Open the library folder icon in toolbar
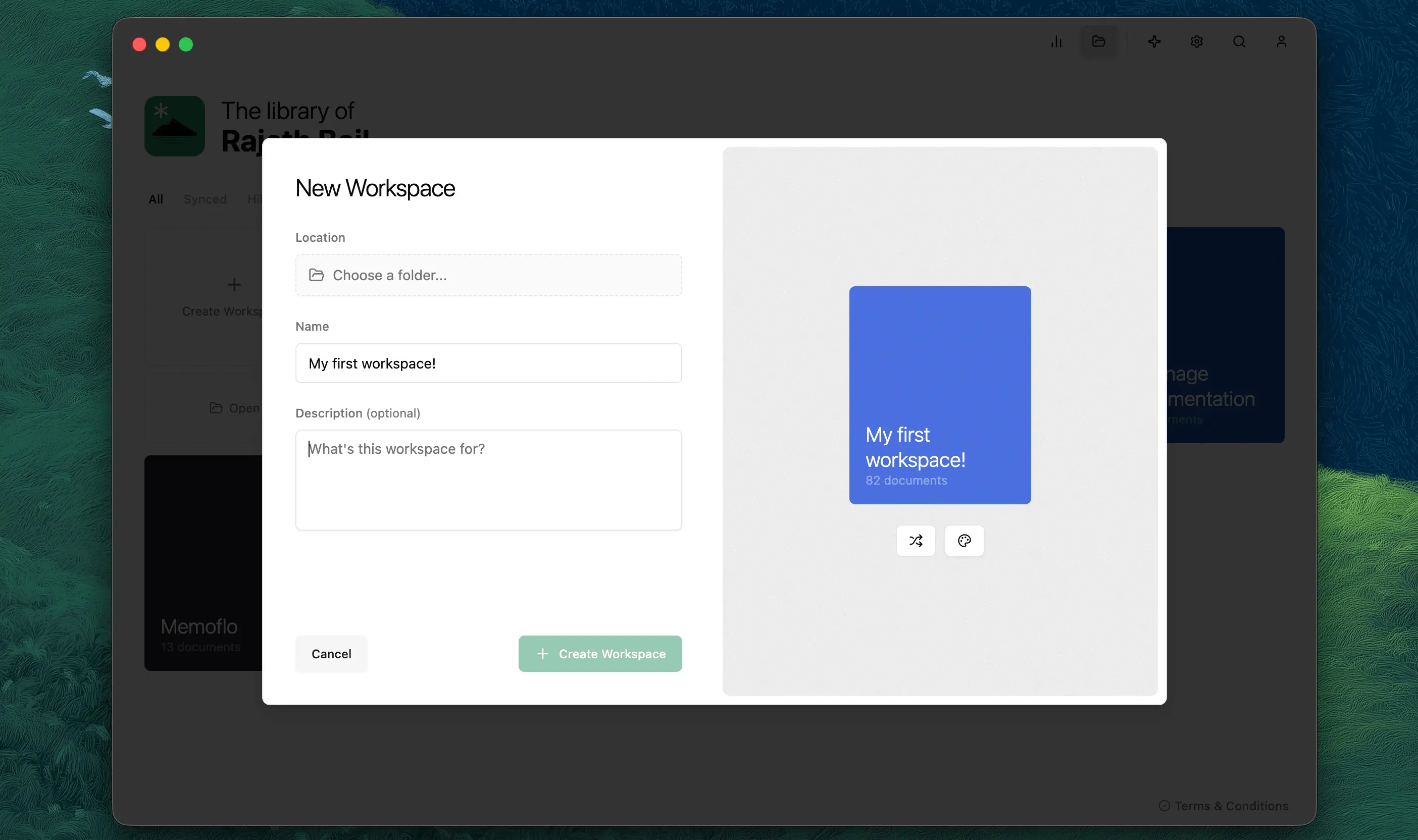 1099,41
